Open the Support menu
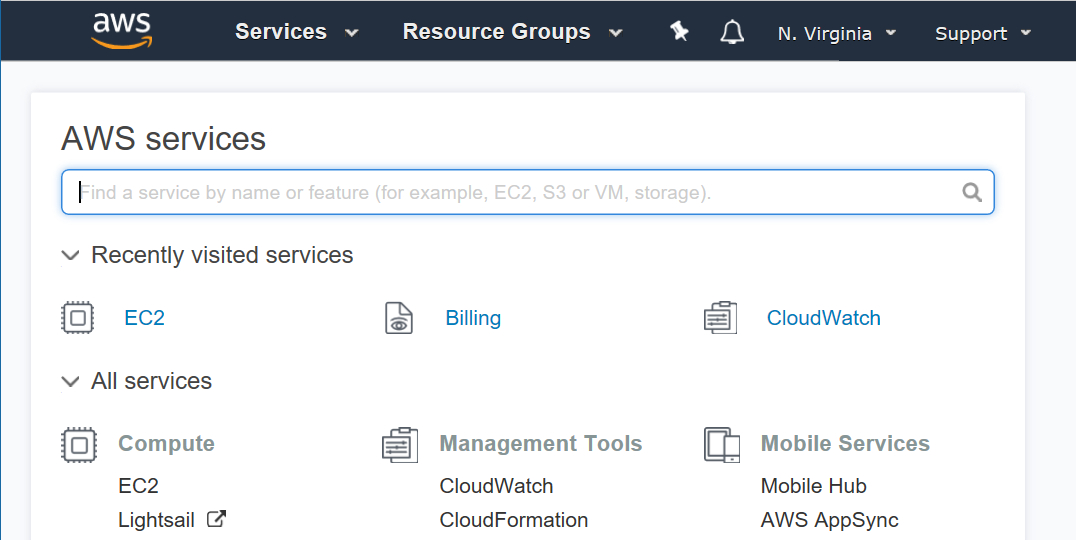Image resolution: width=1076 pixels, height=540 pixels. 983,34
